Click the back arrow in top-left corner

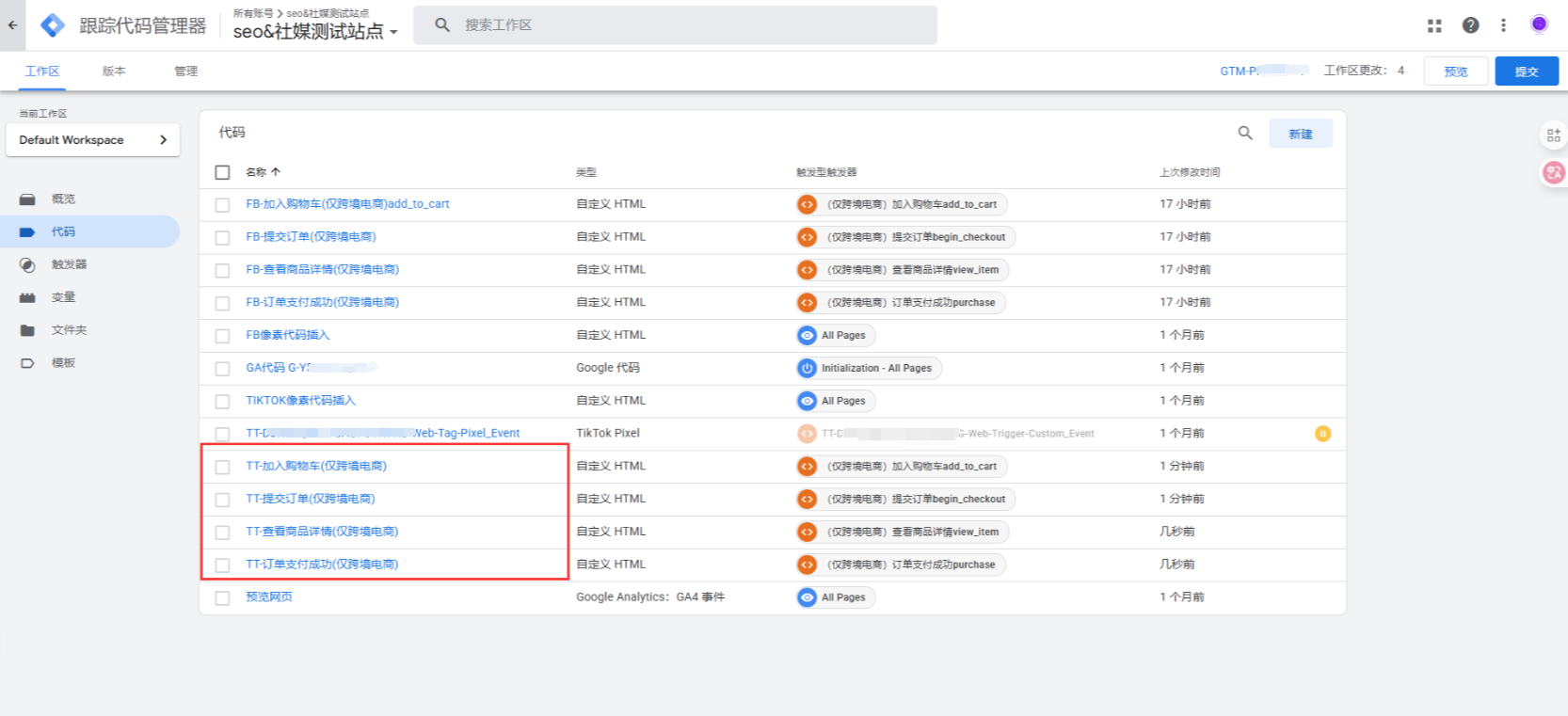(x=12, y=25)
